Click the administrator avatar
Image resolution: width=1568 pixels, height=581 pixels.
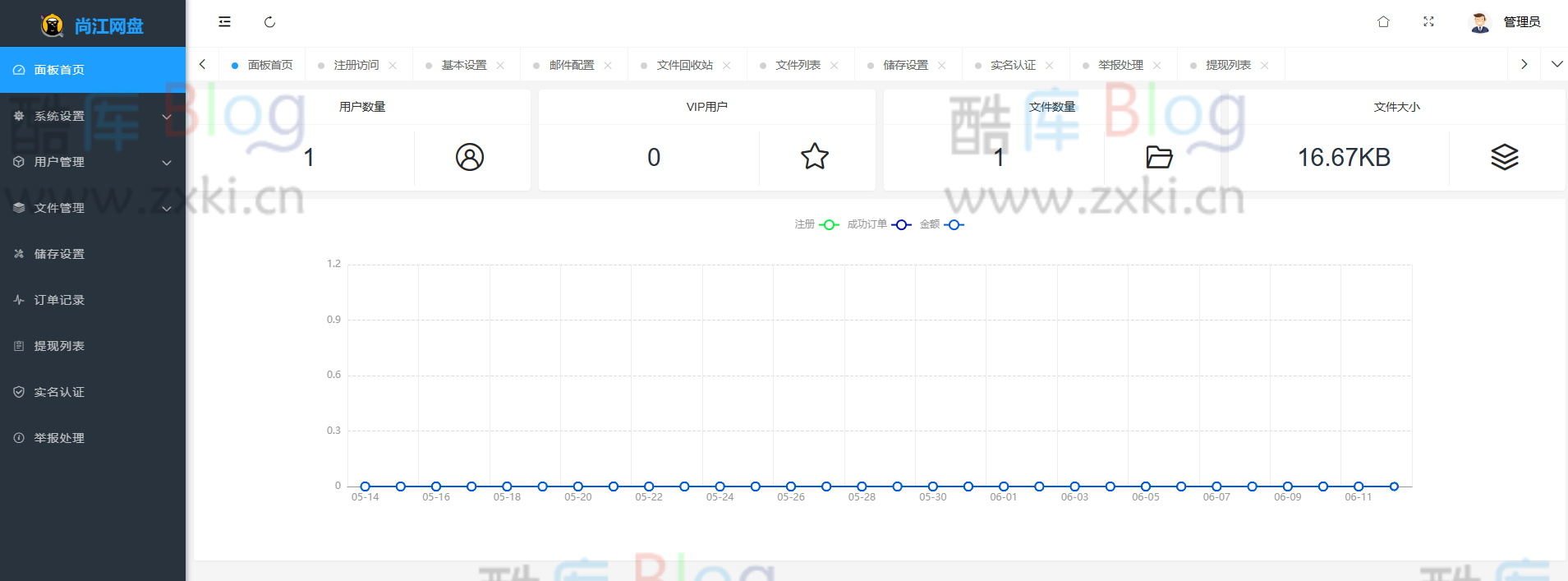pyautogui.click(x=1479, y=22)
